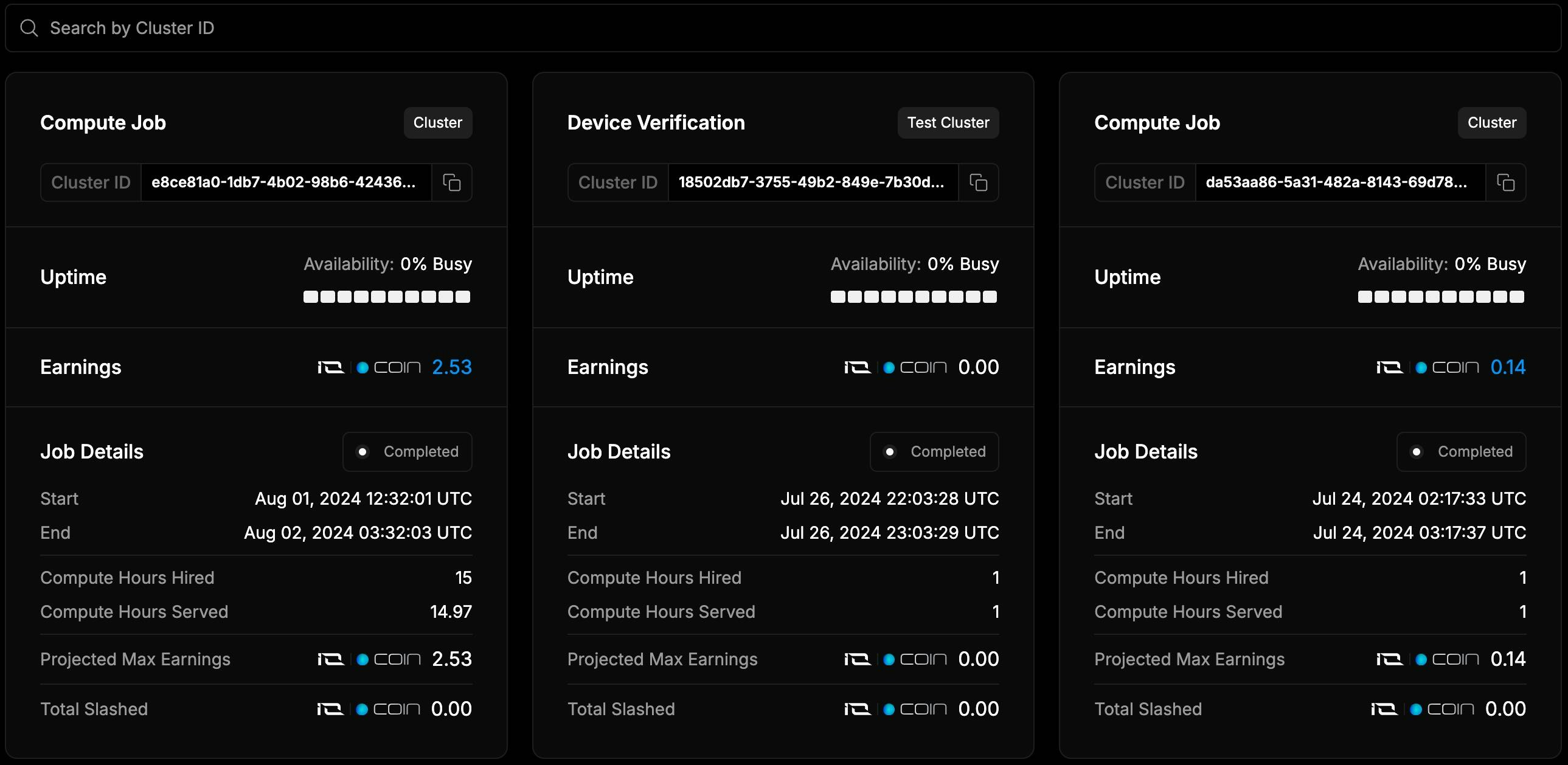Click the search magnifier icon

pos(29,28)
